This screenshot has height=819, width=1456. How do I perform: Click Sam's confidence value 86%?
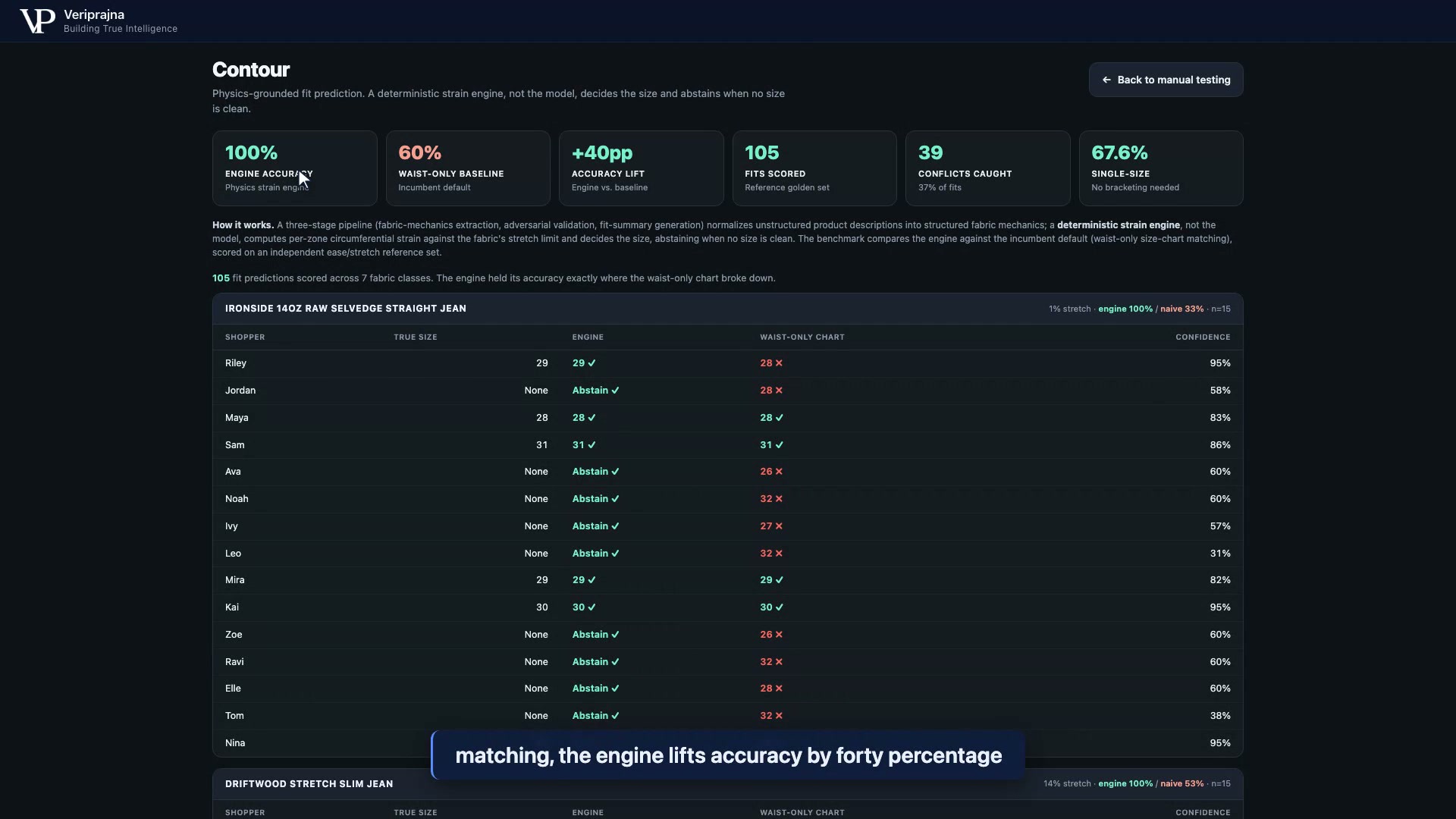pos(1220,445)
